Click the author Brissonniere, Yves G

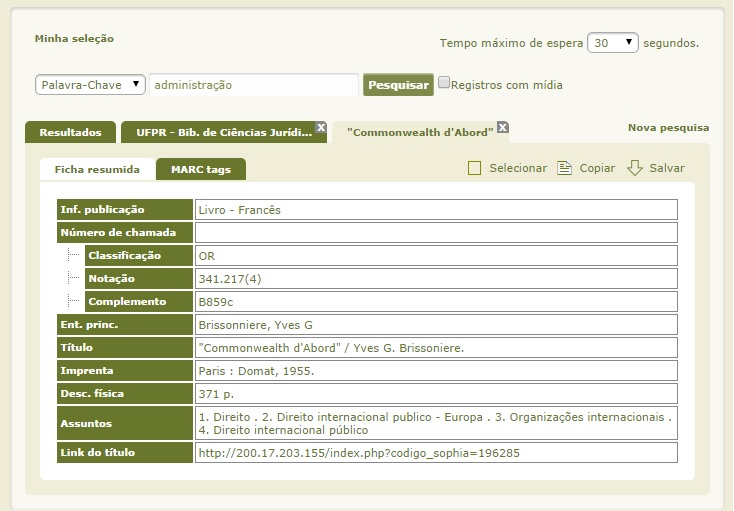click(255, 325)
